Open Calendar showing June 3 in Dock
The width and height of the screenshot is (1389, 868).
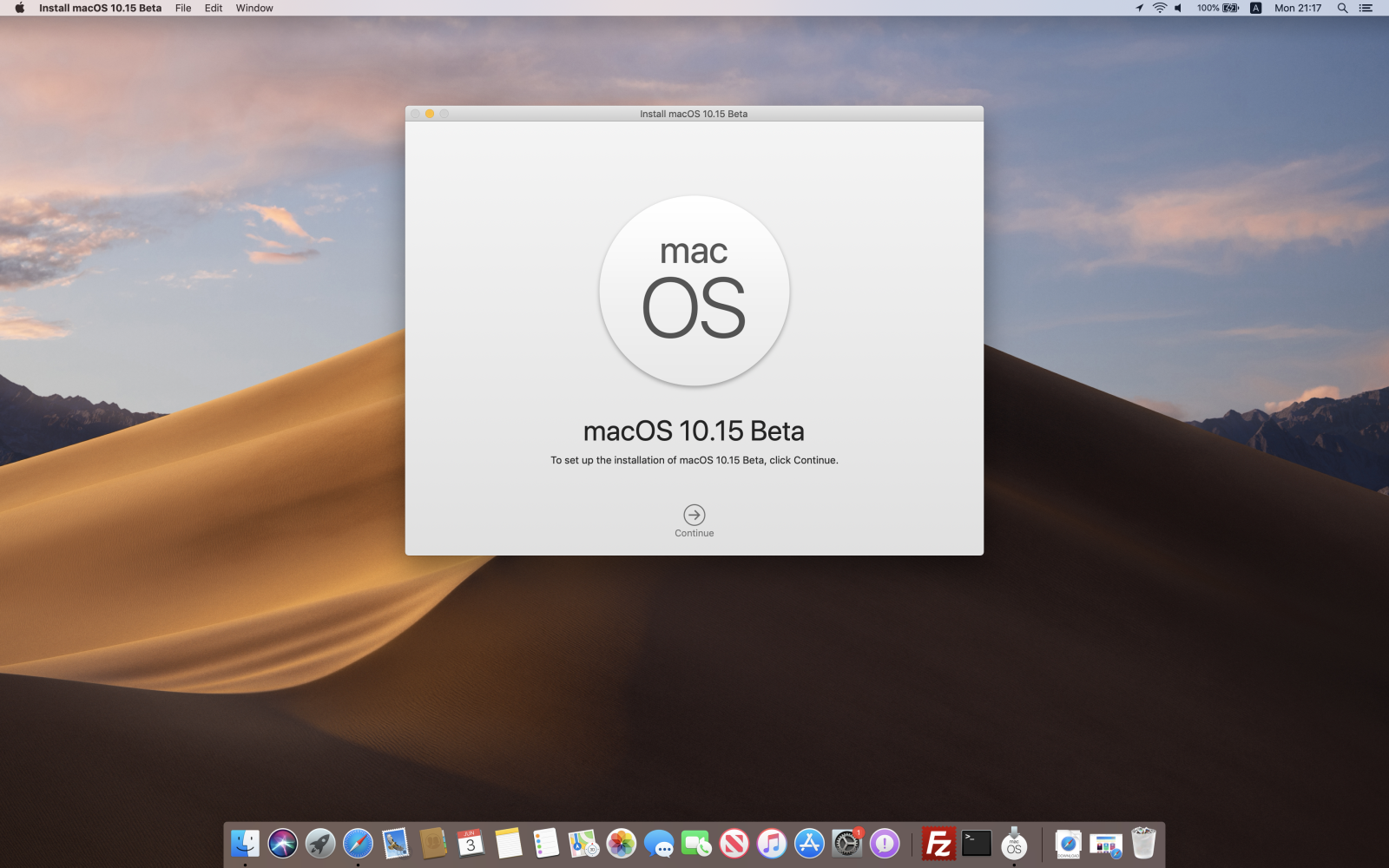click(x=471, y=843)
